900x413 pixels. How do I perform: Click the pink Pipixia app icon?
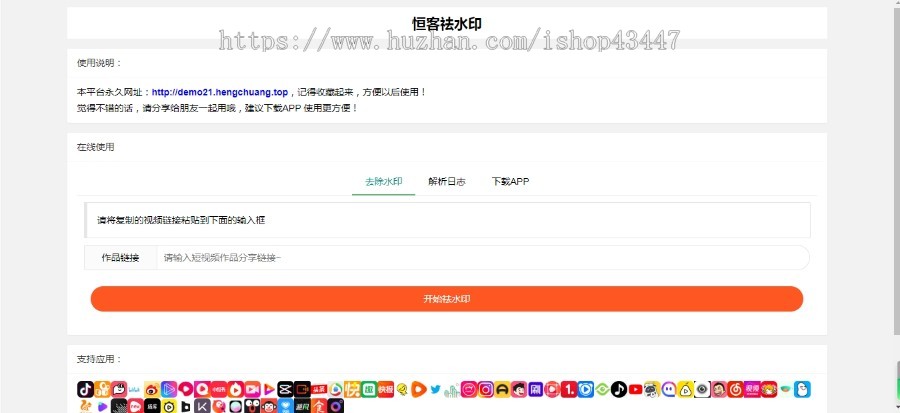[119, 389]
